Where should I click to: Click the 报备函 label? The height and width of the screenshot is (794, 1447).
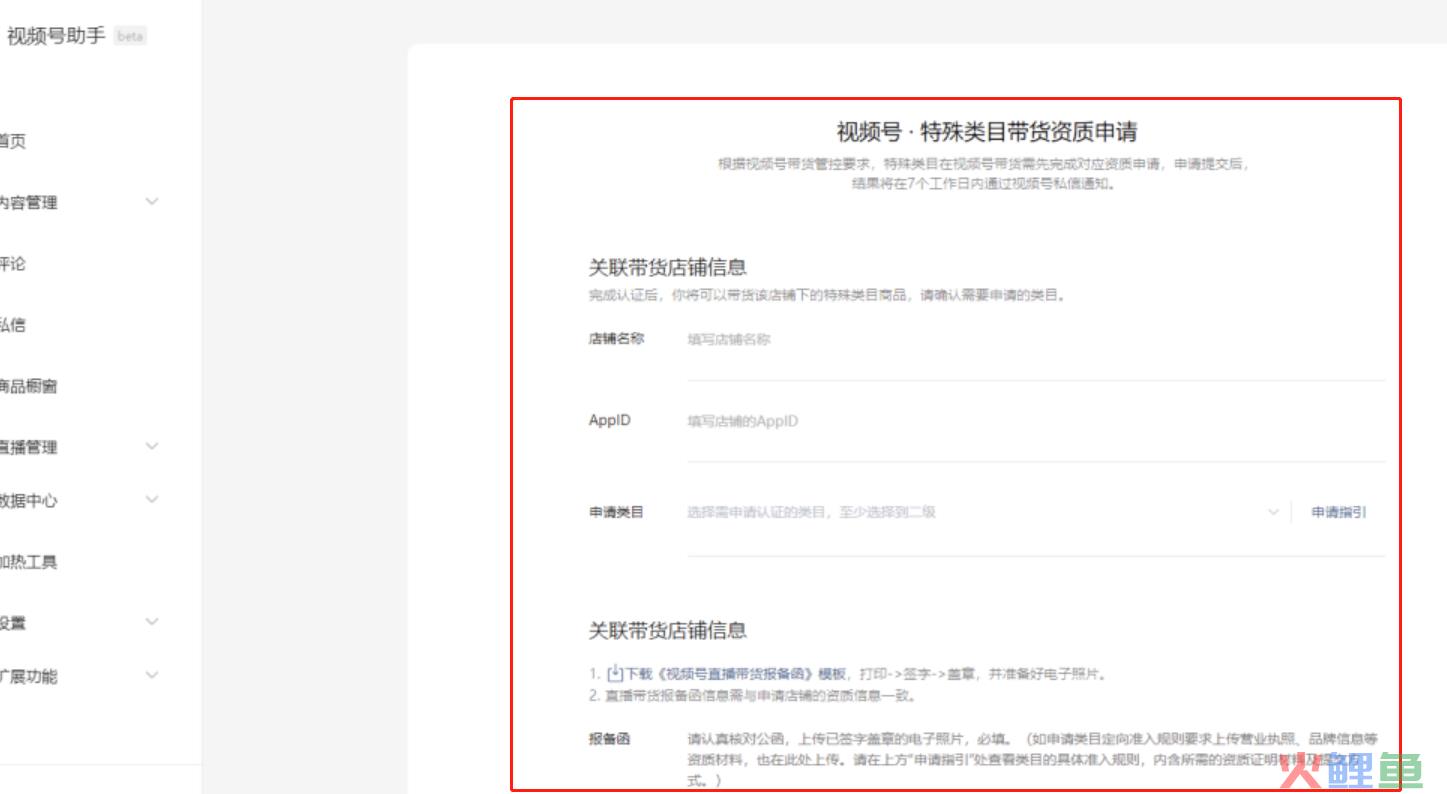[x=609, y=740]
